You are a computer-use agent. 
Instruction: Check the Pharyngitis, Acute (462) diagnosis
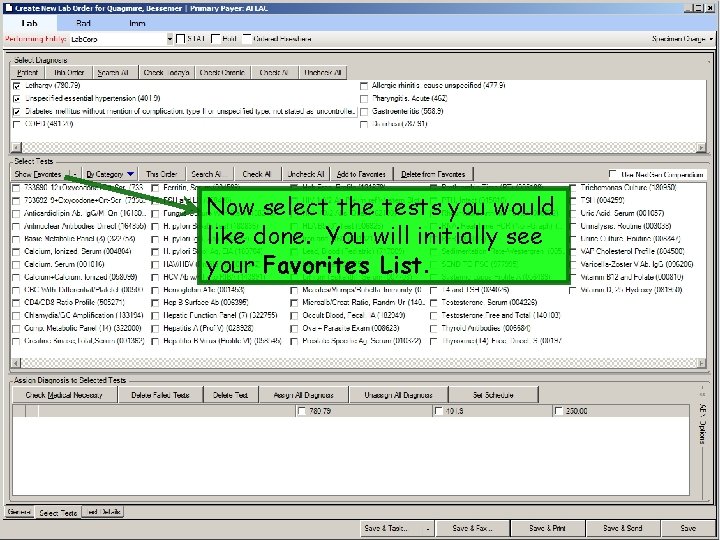[x=364, y=99]
